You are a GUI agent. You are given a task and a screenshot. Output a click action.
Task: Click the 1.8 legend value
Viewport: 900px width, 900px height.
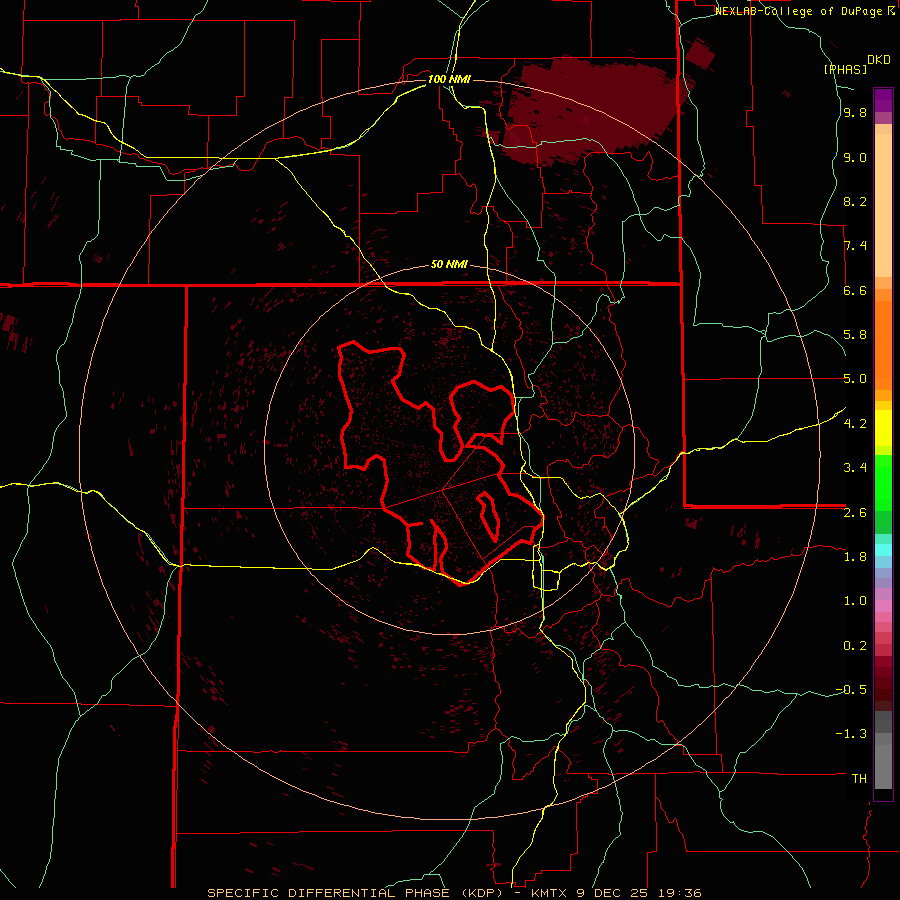coord(855,556)
